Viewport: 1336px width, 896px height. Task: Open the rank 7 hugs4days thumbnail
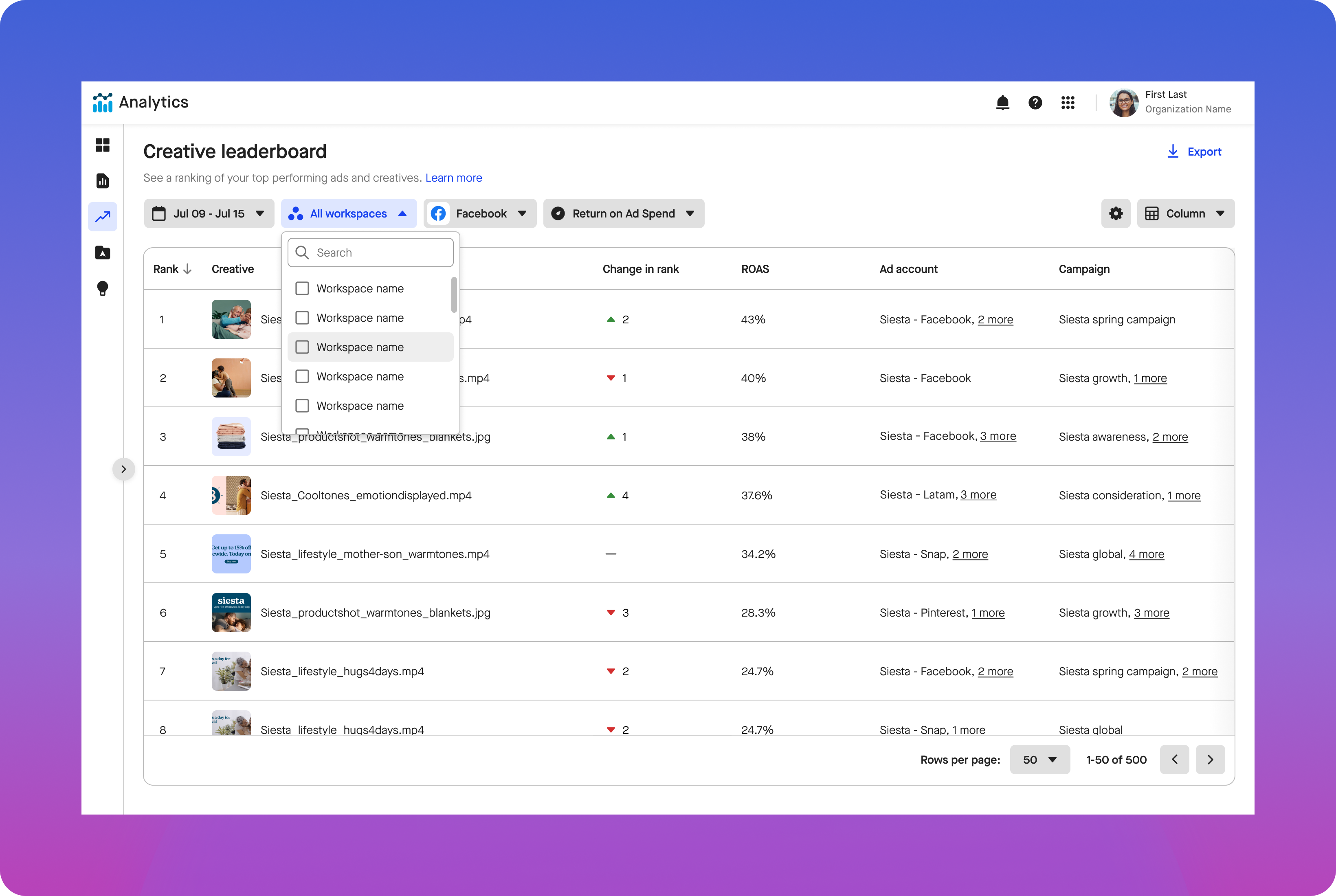231,671
